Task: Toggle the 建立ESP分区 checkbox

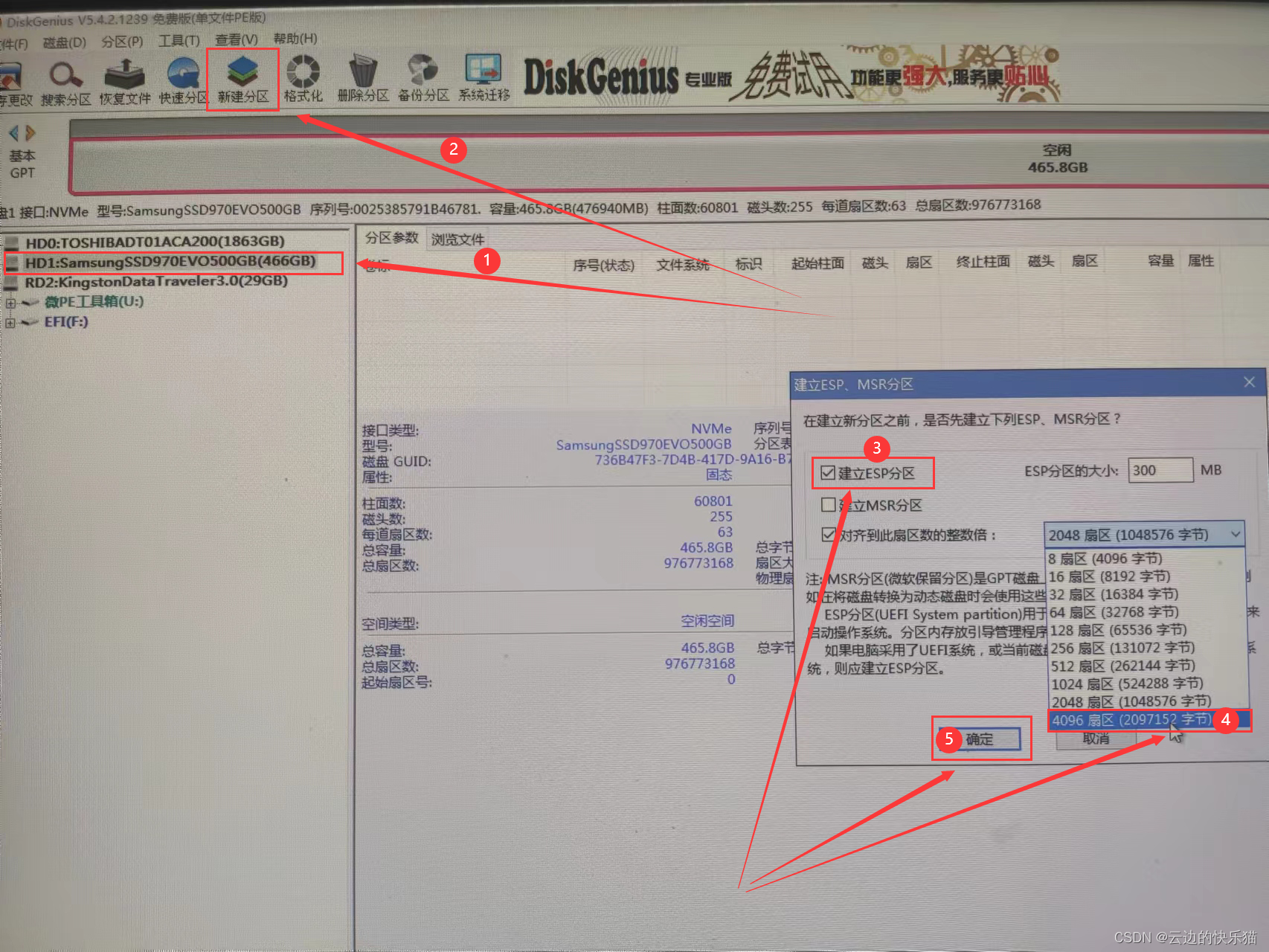Action: click(x=828, y=473)
